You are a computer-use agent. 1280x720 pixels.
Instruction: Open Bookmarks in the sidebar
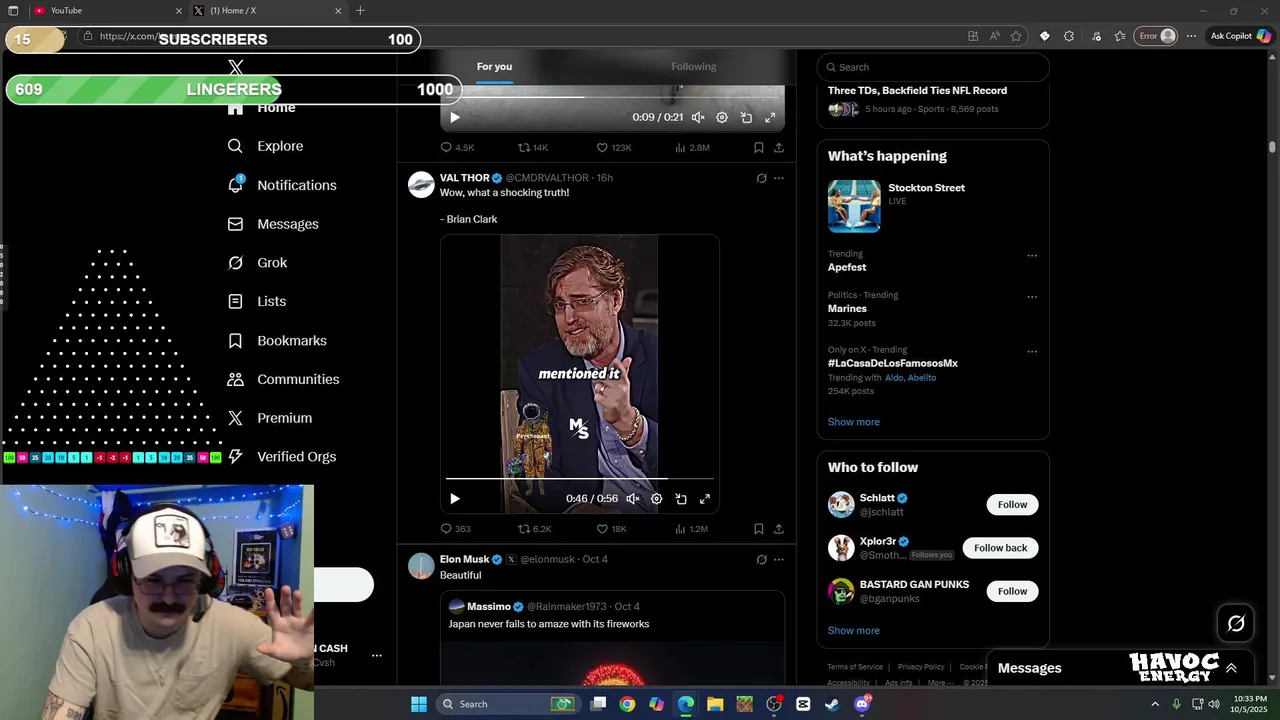(277, 341)
